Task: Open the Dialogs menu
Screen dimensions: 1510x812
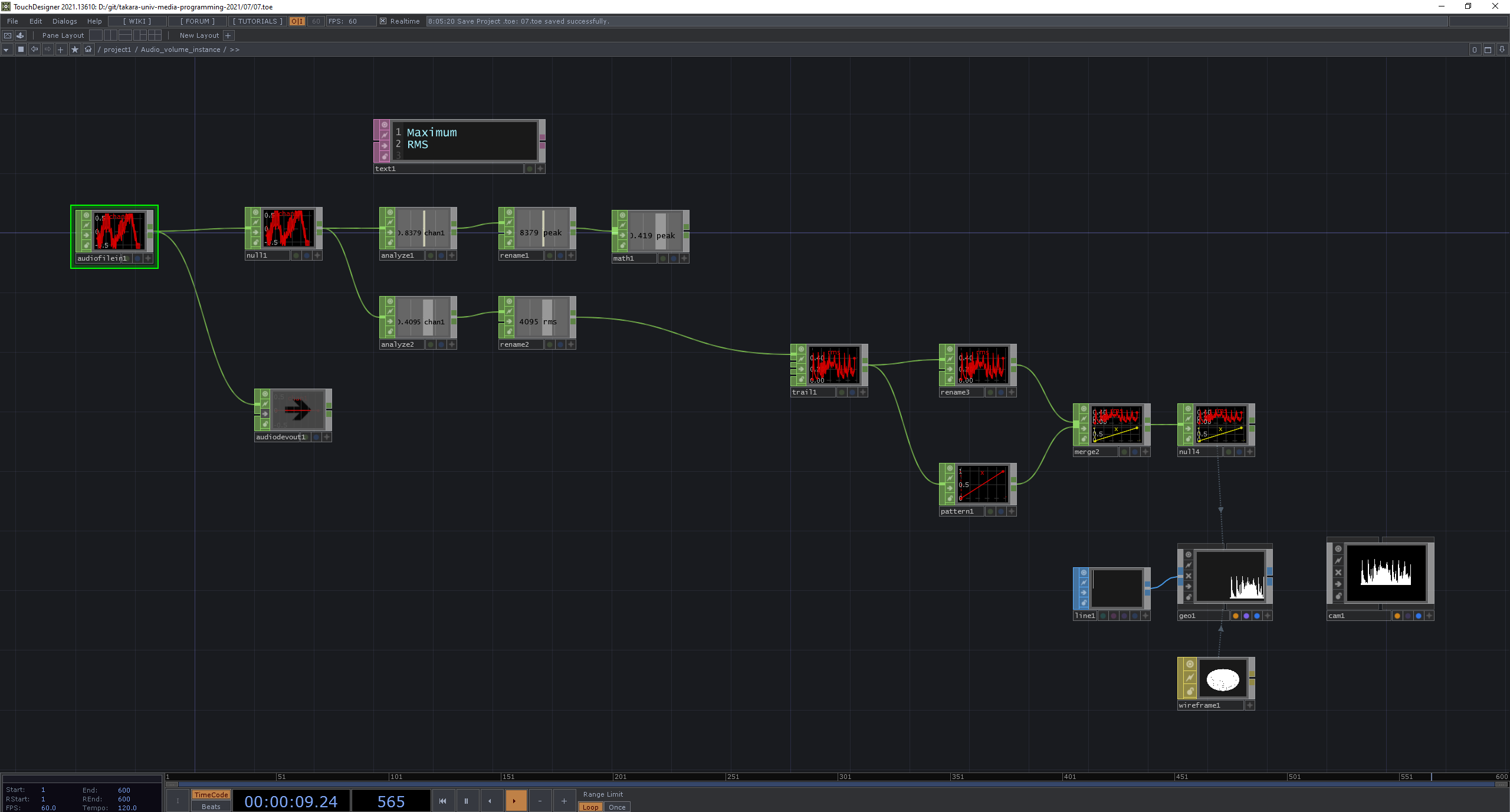Action: coord(64,21)
